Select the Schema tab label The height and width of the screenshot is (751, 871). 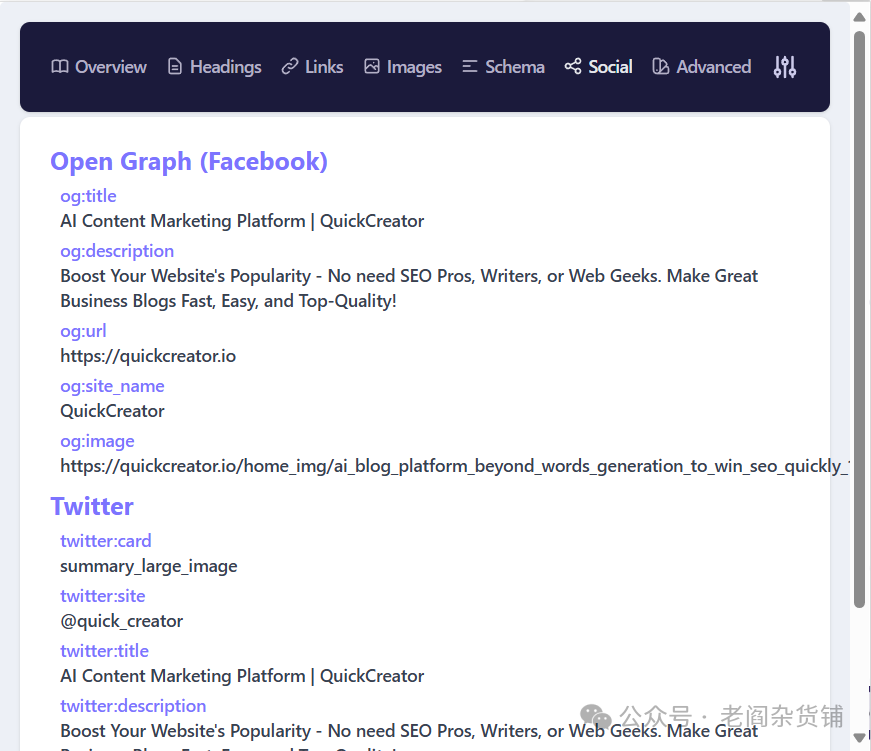click(x=515, y=67)
